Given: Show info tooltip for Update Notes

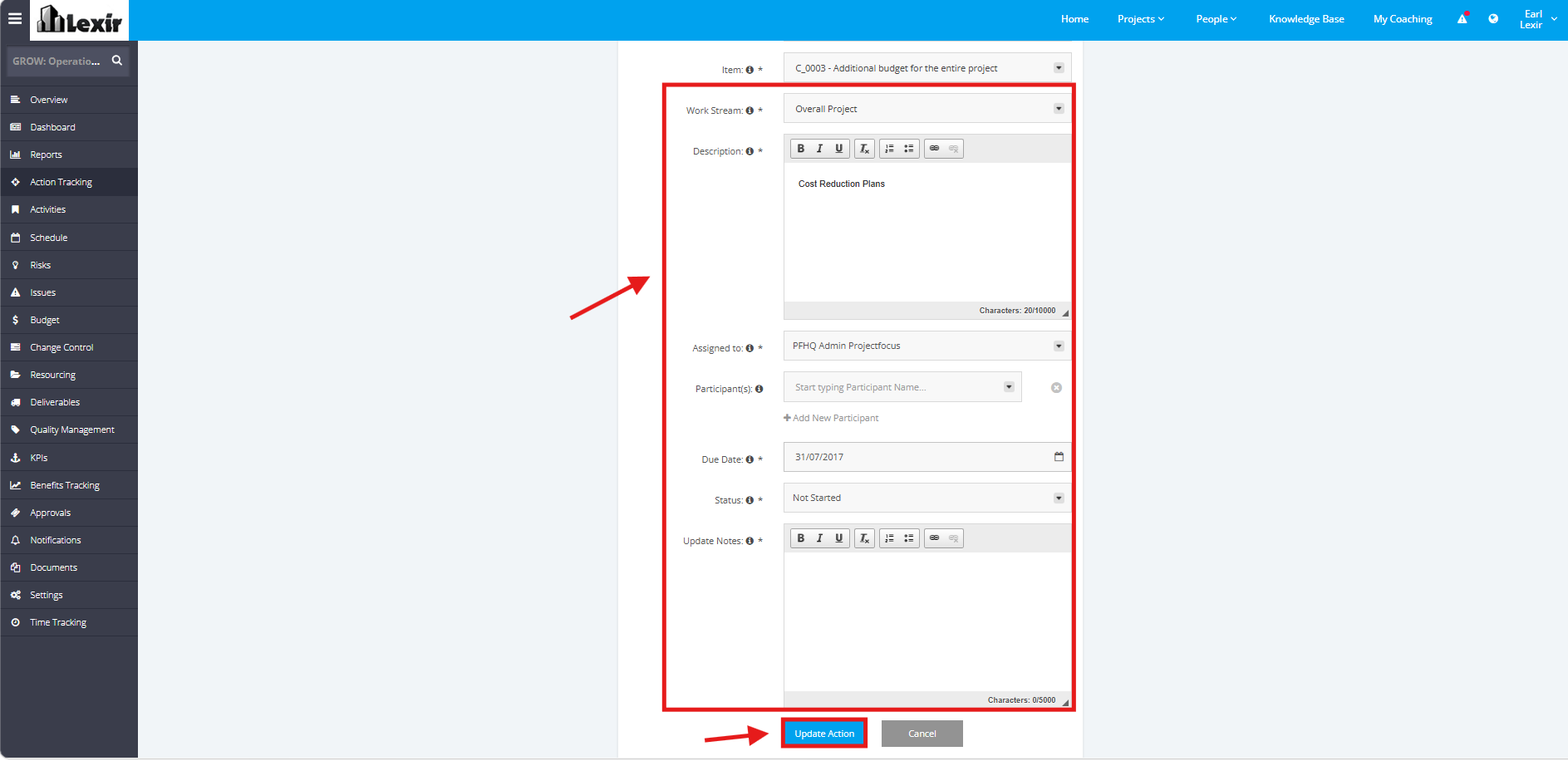Looking at the screenshot, I should pyautogui.click(x=750, y=541).
